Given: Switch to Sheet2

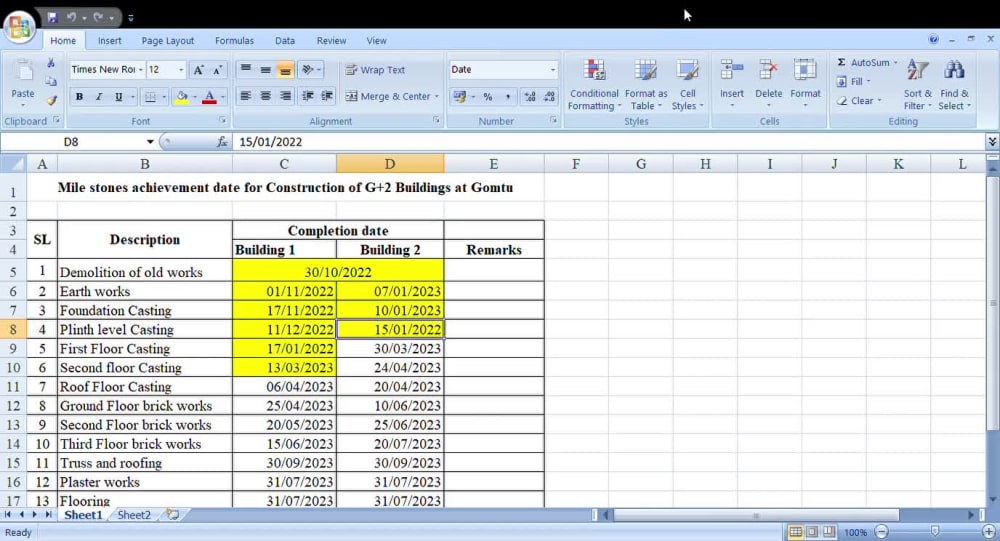Looking at the screenshot, I should click(x=134, y=515).
